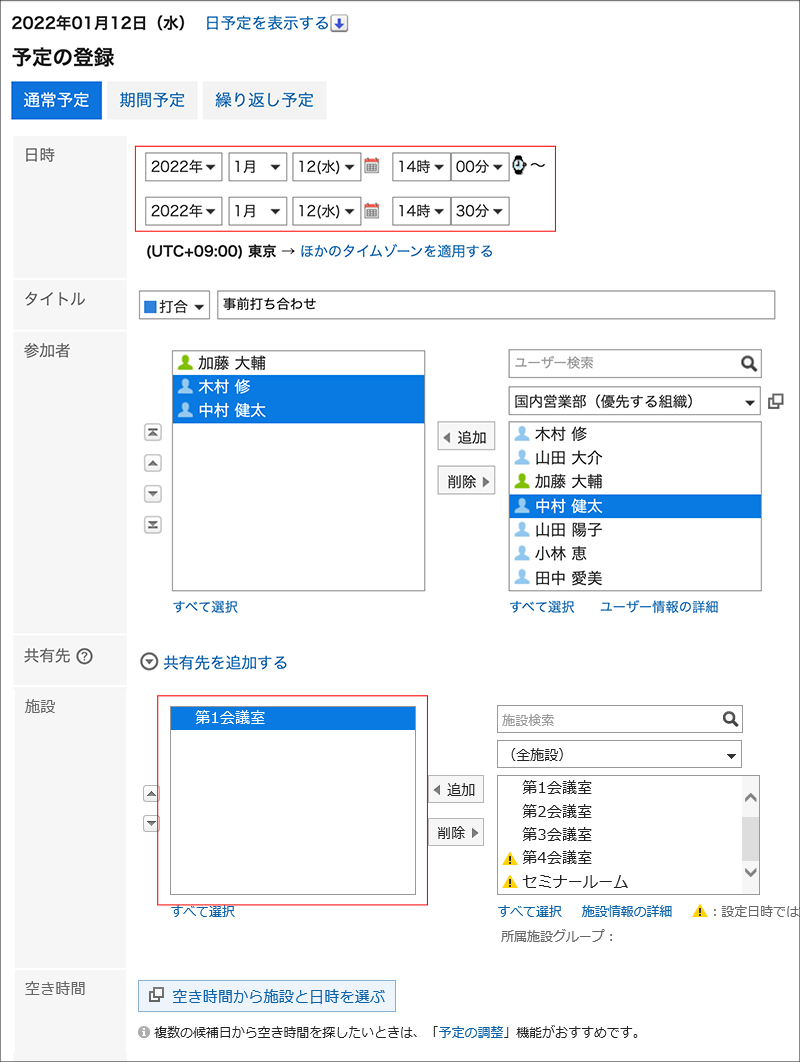Open the 全施設 facility group dropdown
The height and width of the screenshot is (1062, 800).
[619, 755]
